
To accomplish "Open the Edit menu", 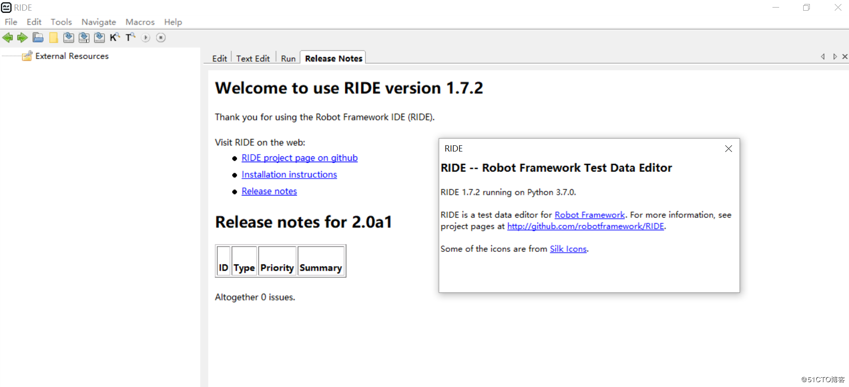I will [34, 22].
